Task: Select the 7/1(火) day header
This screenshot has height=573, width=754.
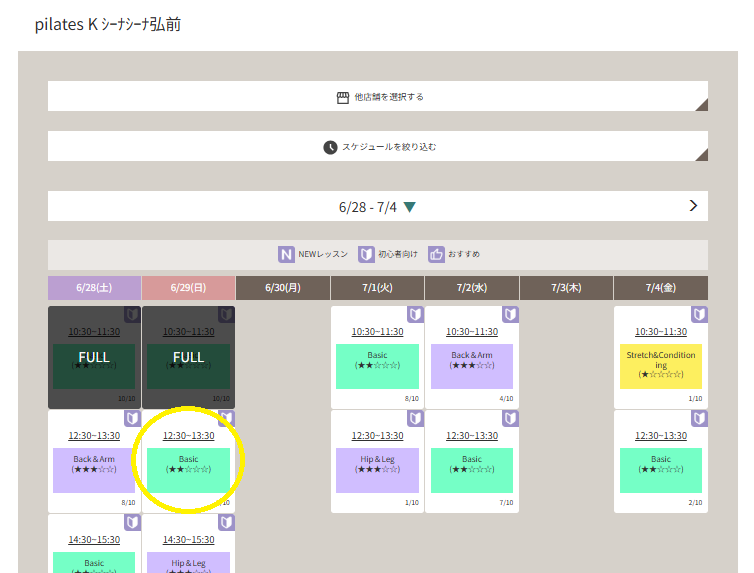Action: [377, 288]
